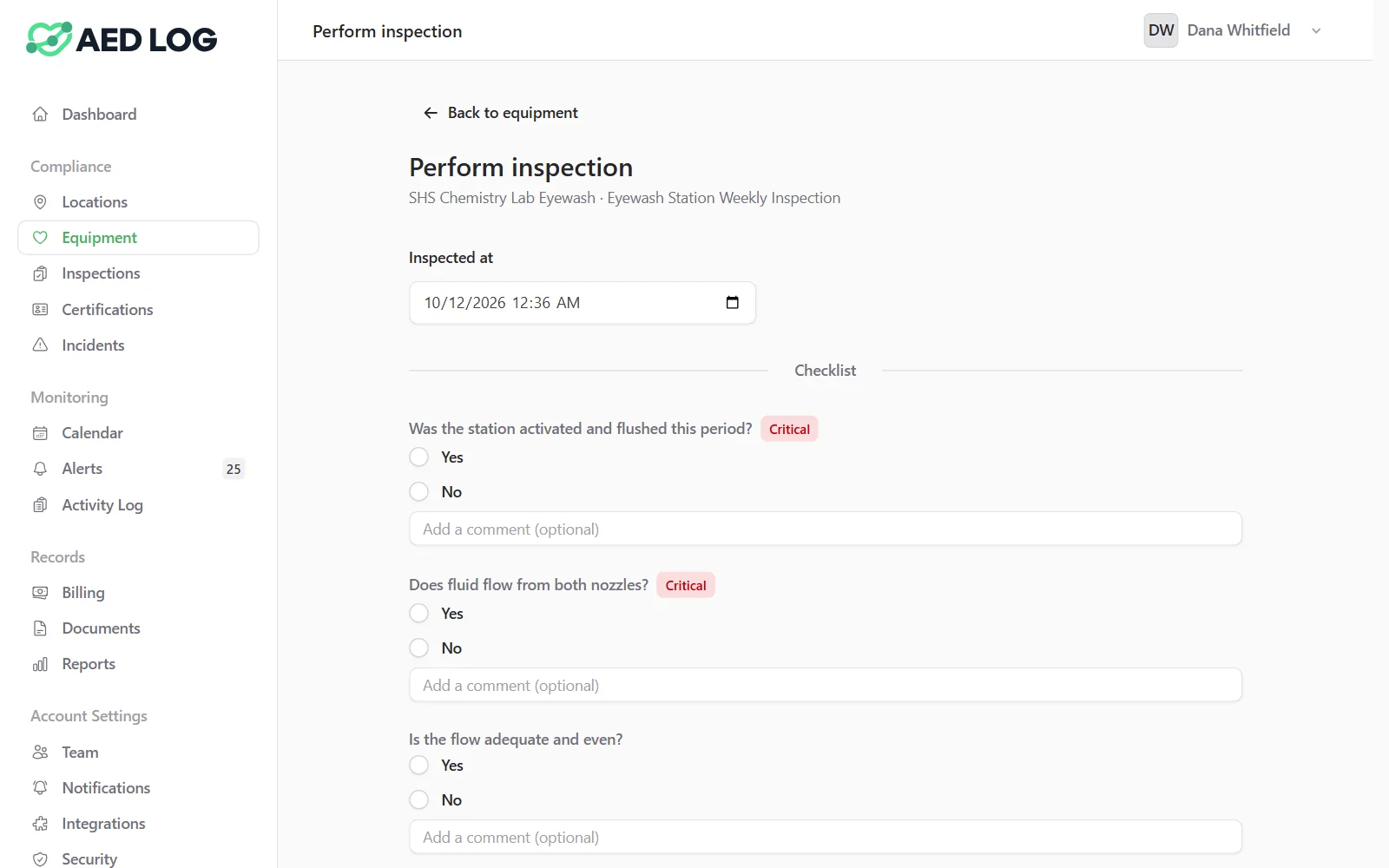Go back to equipment
The height and width of the screenshot is (868, 1389).
tap(500, 113)
